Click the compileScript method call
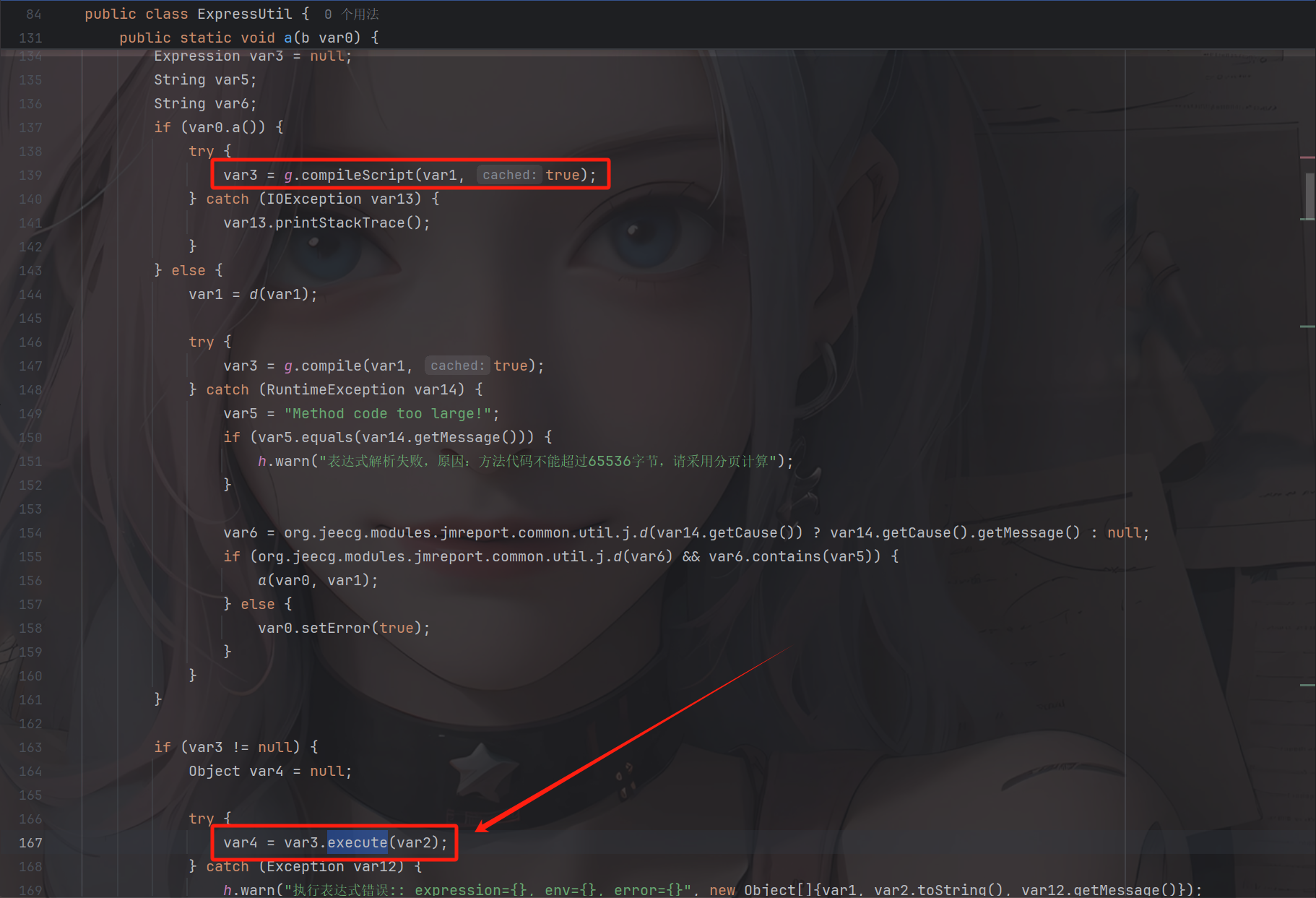This screenshot has height=898, width=1316. point(358,175)
